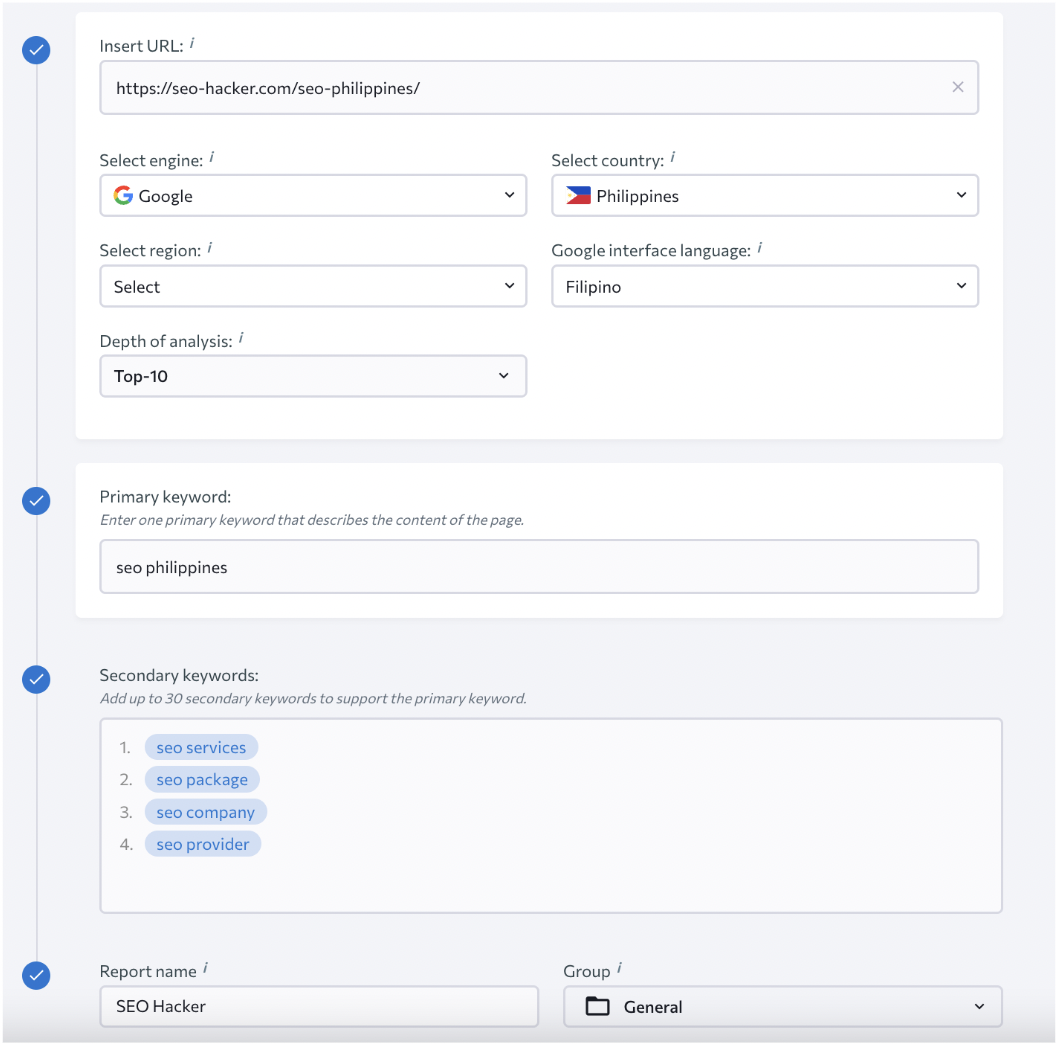Click the Primary keyword input field
The width and height of the screenshot is (1056, 1044).
[539, 567]
